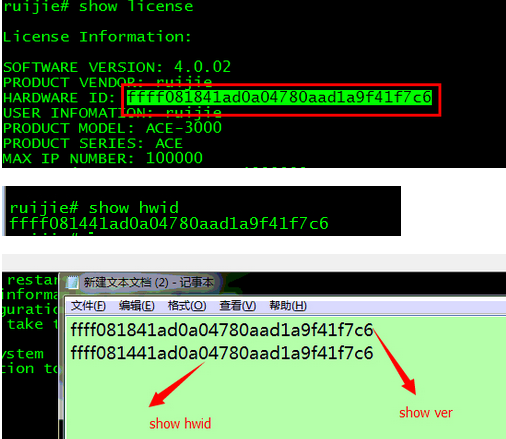Click the second hardware ID line in Notepad
The width and height of the screenshot is (506, 439).
pyautogui.click(x=222, y=353)
